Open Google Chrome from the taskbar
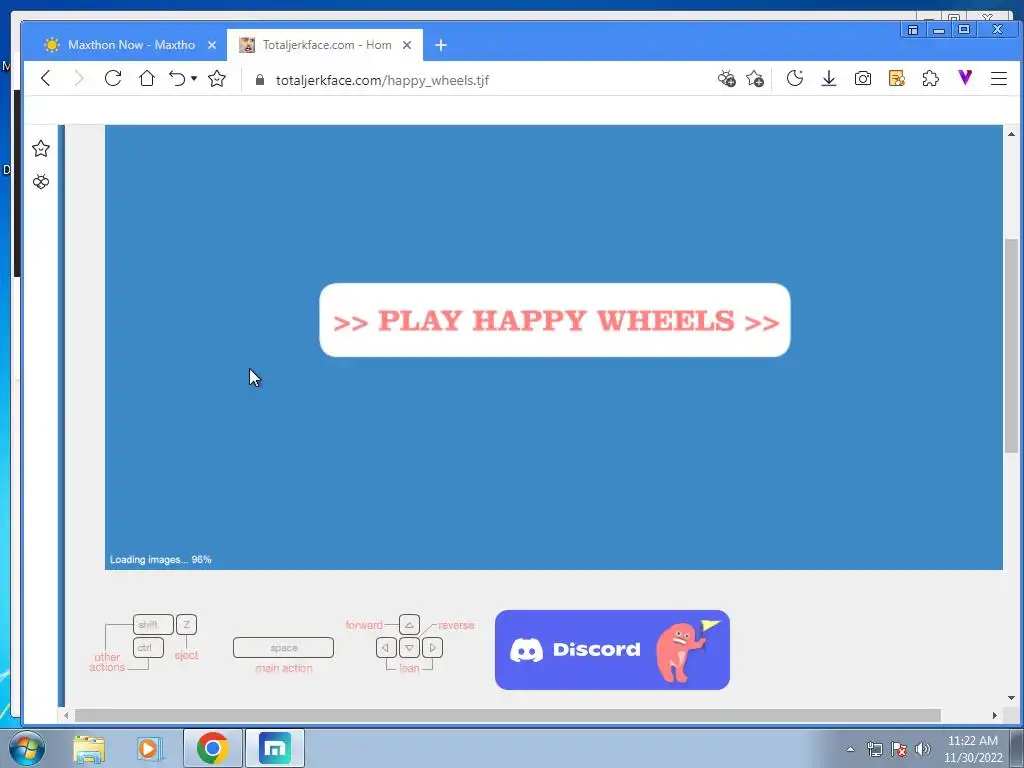Image resolution: width=1024 pixels, height=768 pixels. tap(212, 748)
